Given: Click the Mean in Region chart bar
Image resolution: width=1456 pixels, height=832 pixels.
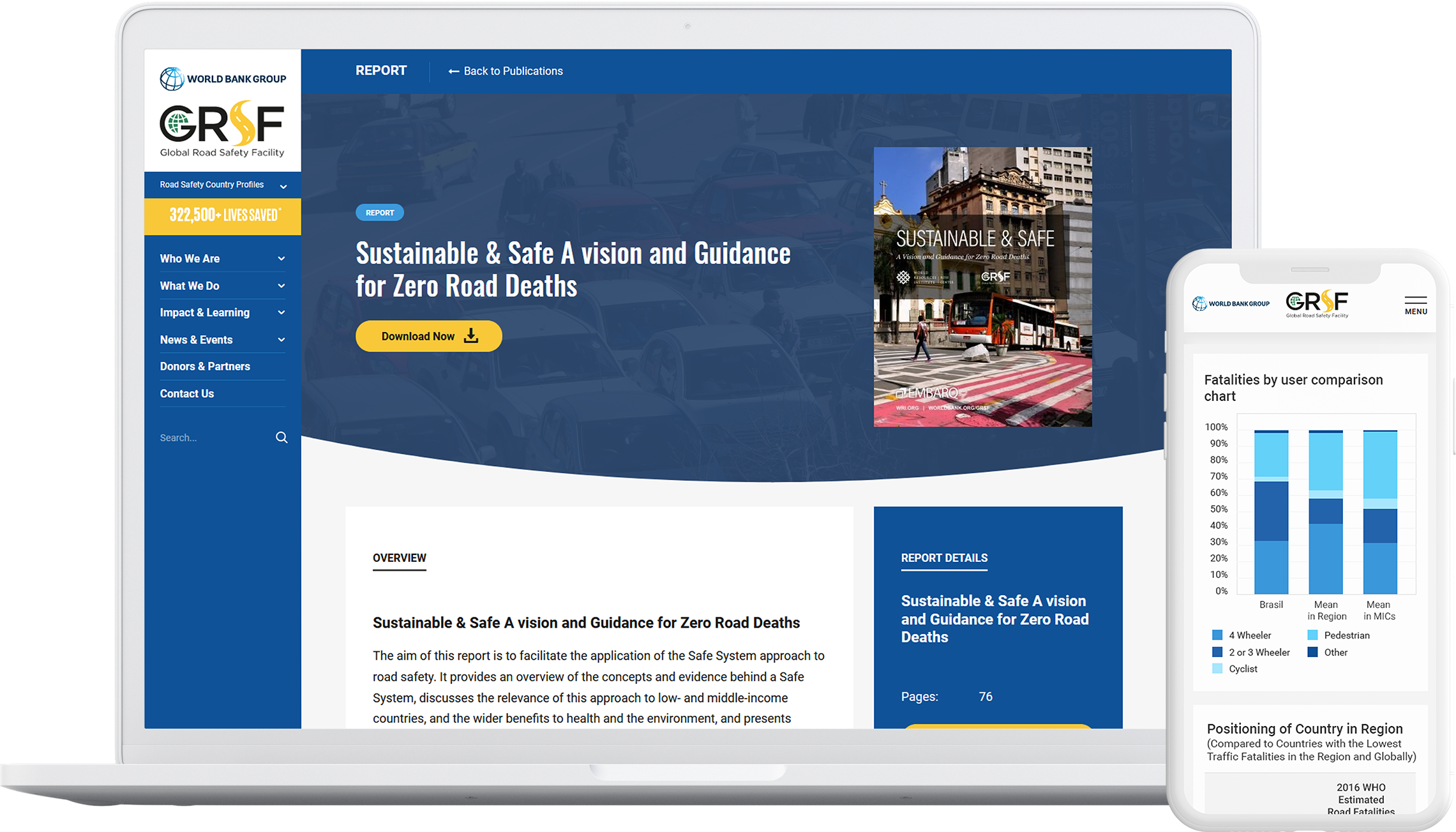Looking at the screenshot, I should [x=1326, y=512].
